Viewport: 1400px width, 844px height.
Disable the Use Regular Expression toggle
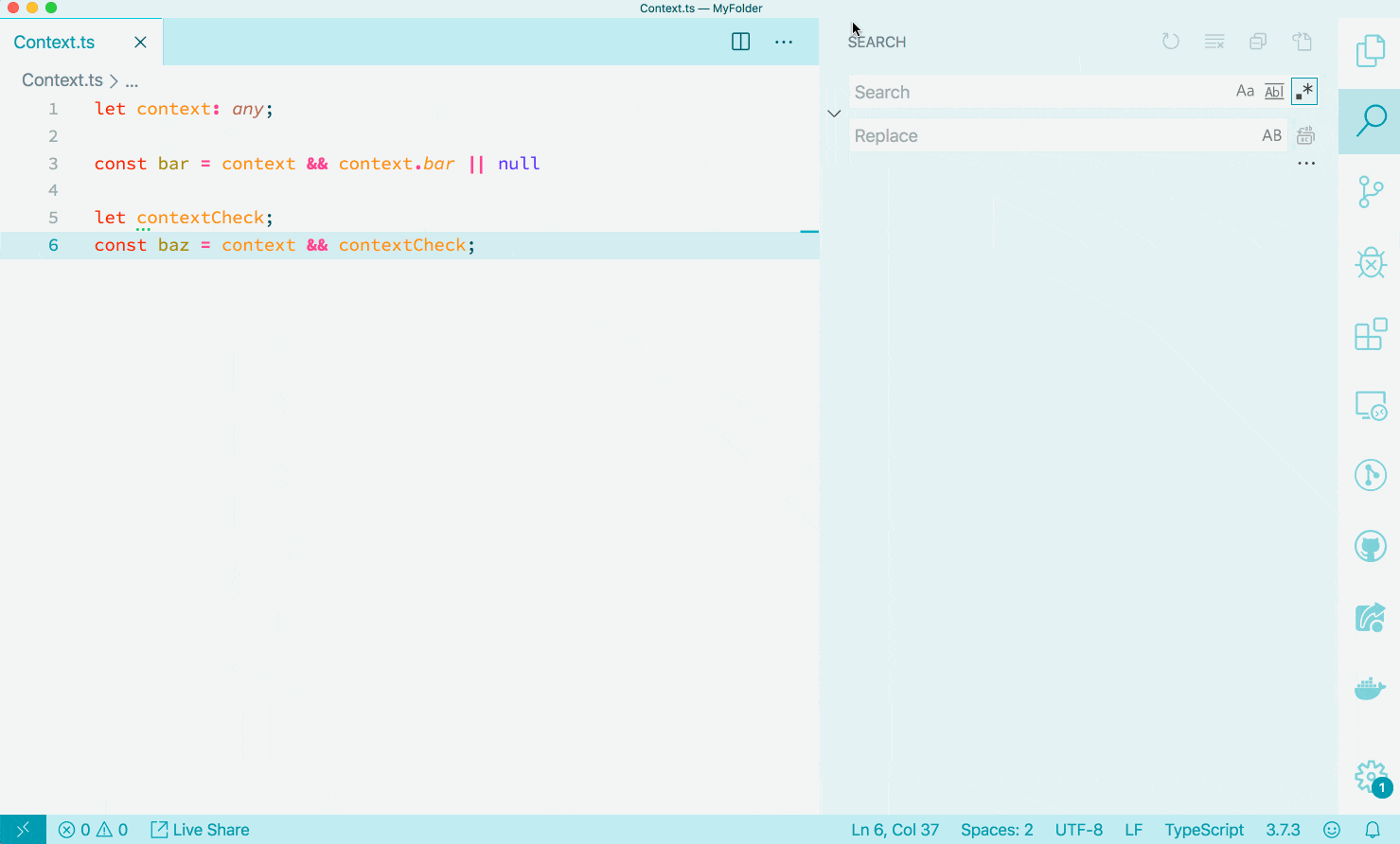coord(1304,91)
